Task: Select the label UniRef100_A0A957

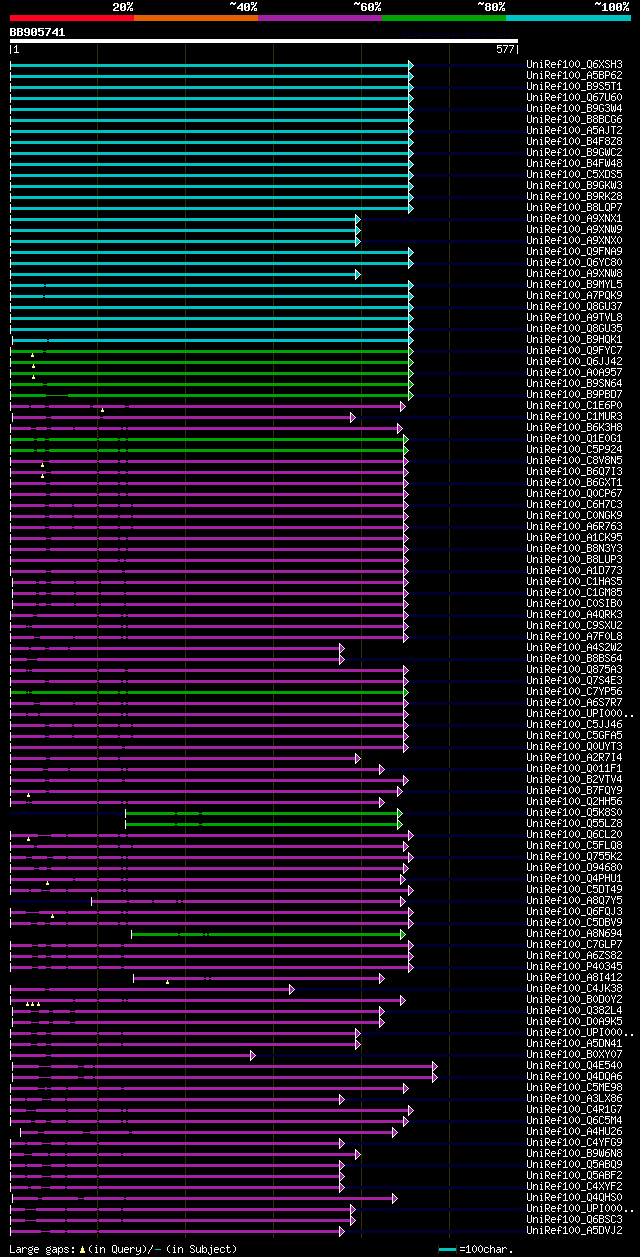Action: click(574, 372)
